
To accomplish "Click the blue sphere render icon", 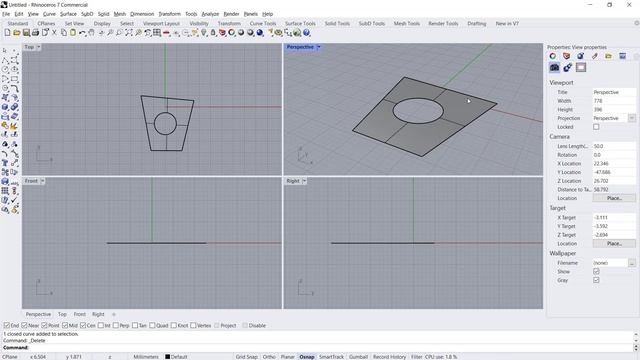I will (260, 33).
